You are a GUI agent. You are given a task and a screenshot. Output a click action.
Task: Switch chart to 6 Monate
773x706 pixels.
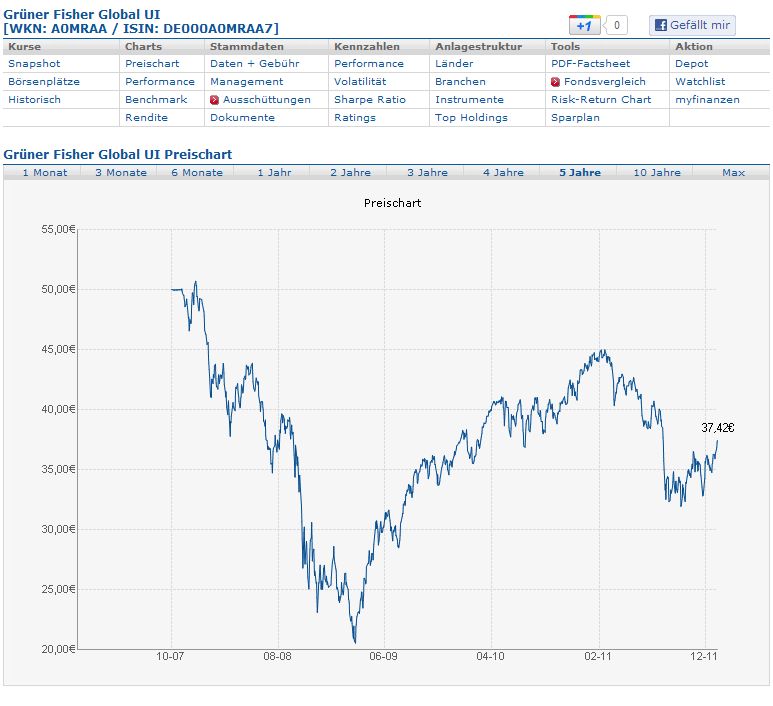[x=197, y=173]
